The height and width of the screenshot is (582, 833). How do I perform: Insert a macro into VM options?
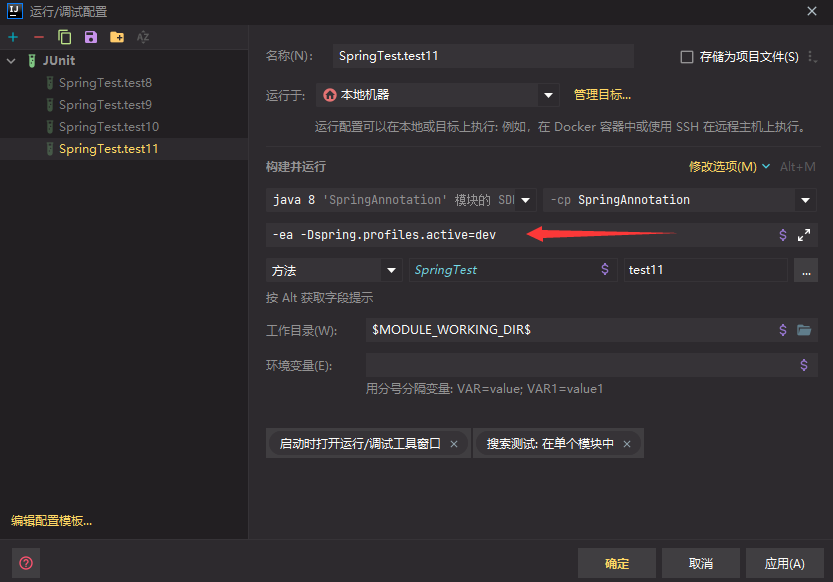(x=783, y=235)
